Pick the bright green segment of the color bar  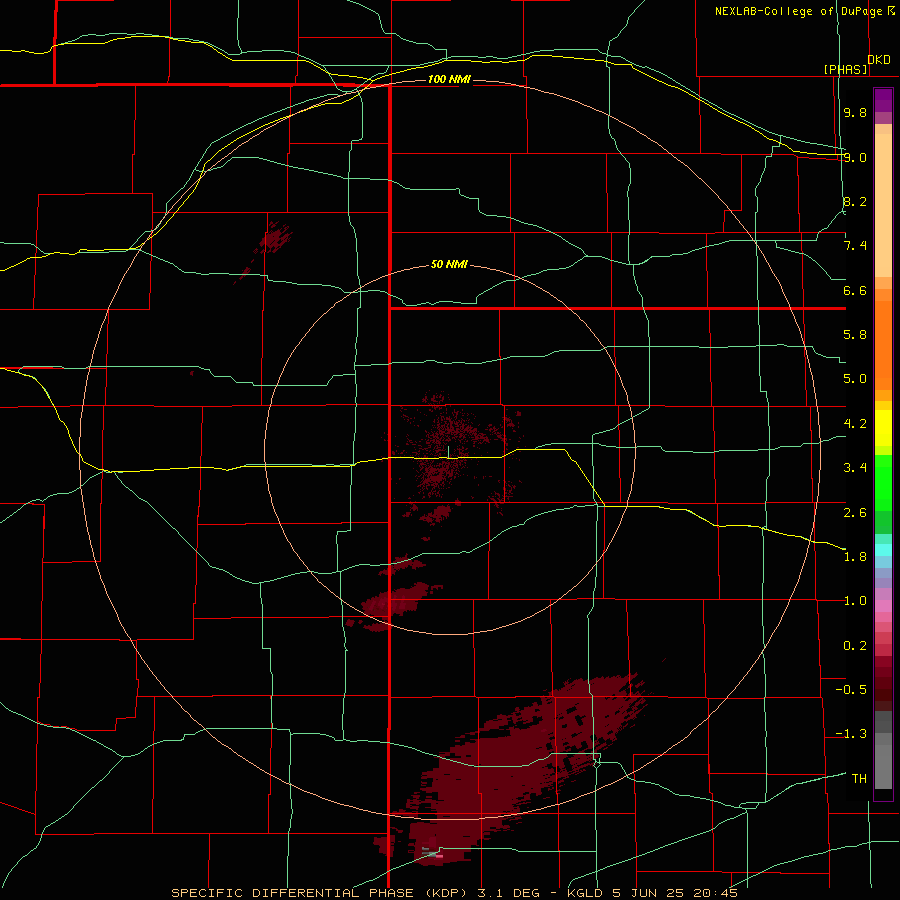pyautogui.click(x=883, y=484)
